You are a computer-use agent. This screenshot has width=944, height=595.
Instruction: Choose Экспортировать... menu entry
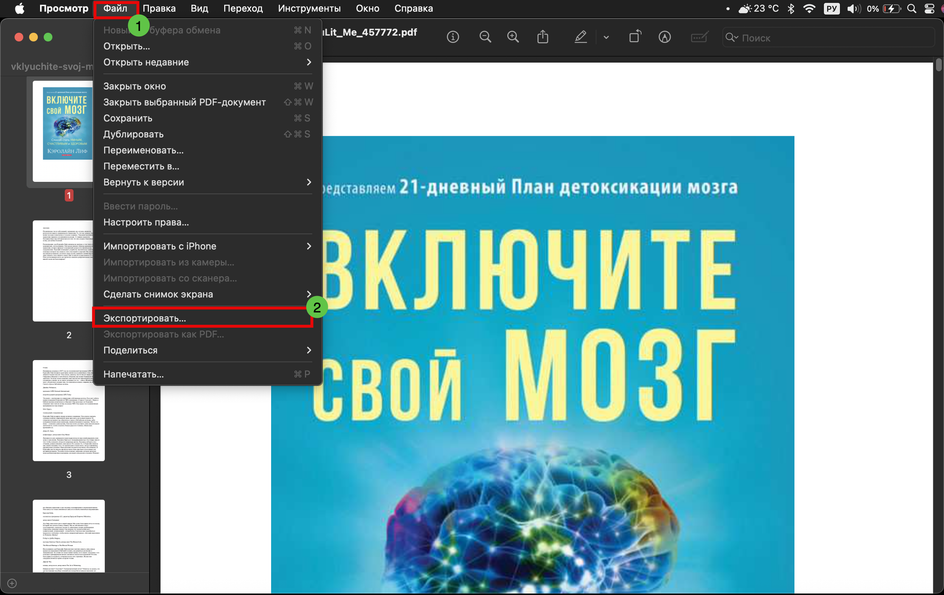[x=207, y=318]
